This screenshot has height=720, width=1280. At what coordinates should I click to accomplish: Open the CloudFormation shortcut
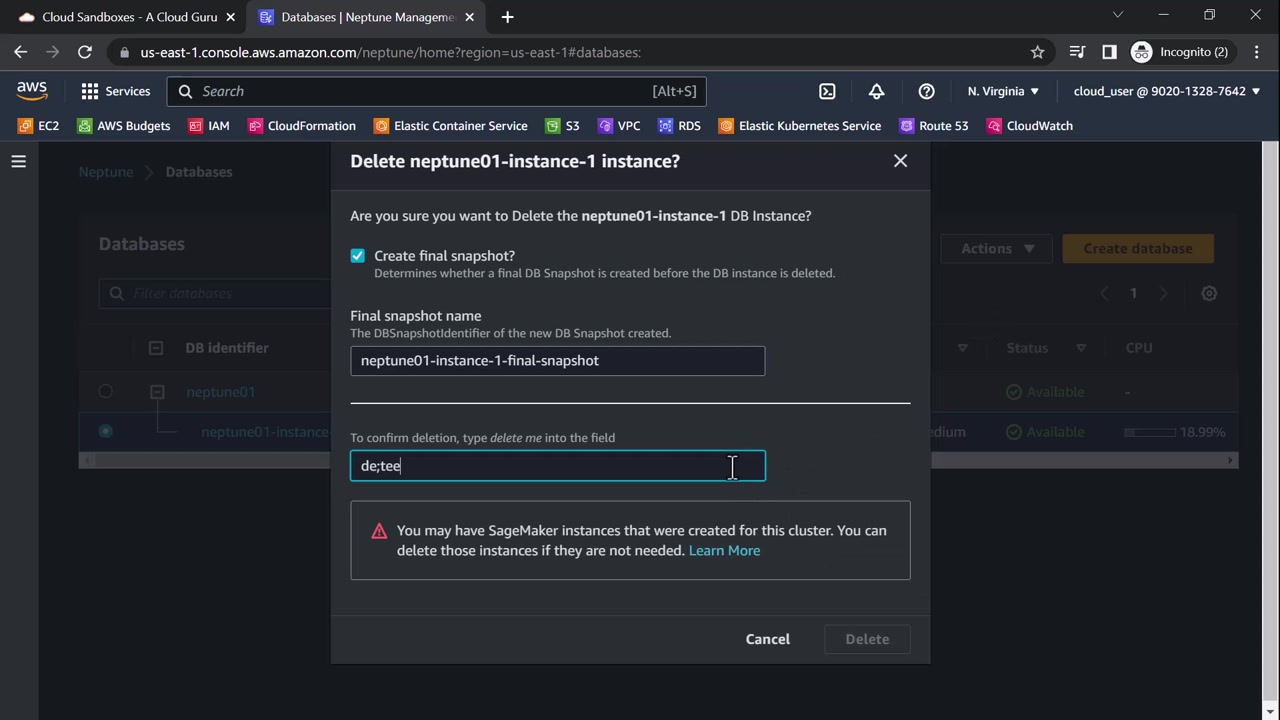[302, 126]
